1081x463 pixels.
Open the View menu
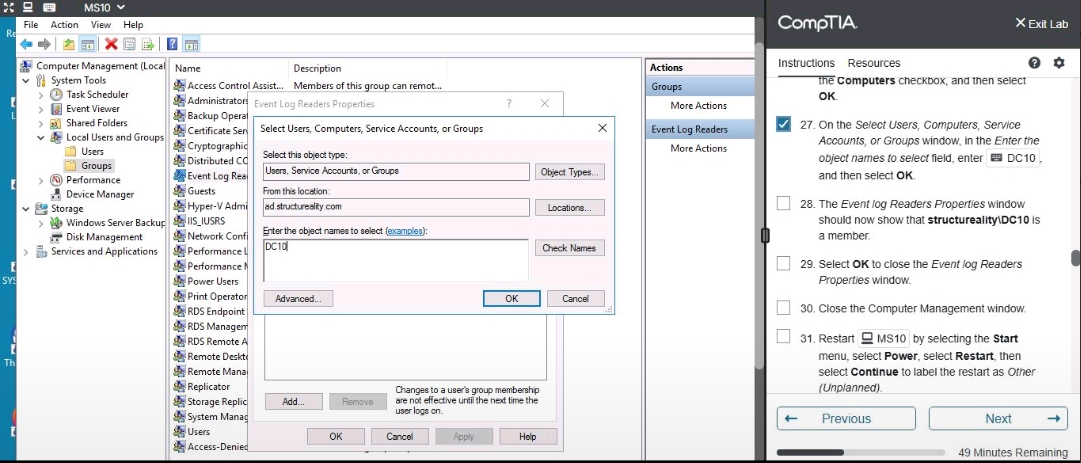pyautogui.click(x=101, y=25)
